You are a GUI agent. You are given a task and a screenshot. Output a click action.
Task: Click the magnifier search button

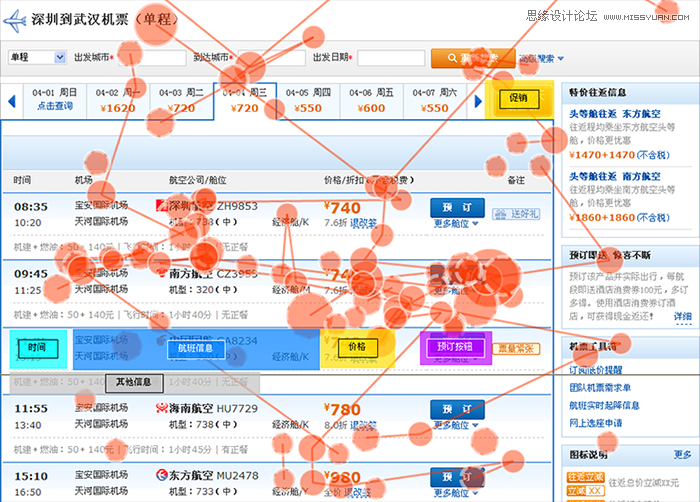tap(473, 59)
